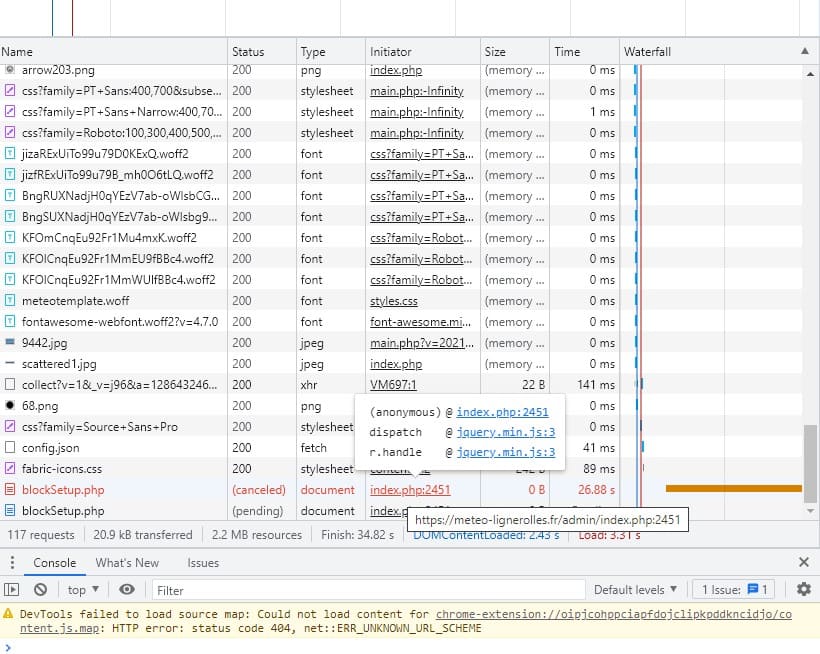Image resolution: width=820 pixels, height=654 pixels.
Task: Sort by the Type column header
Action: (331, 51)
